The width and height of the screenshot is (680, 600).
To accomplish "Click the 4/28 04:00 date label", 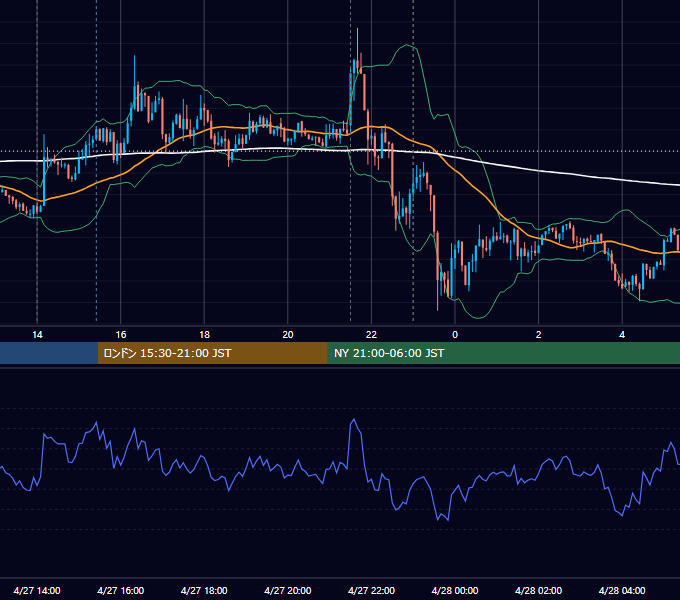I will coord(622,590).
